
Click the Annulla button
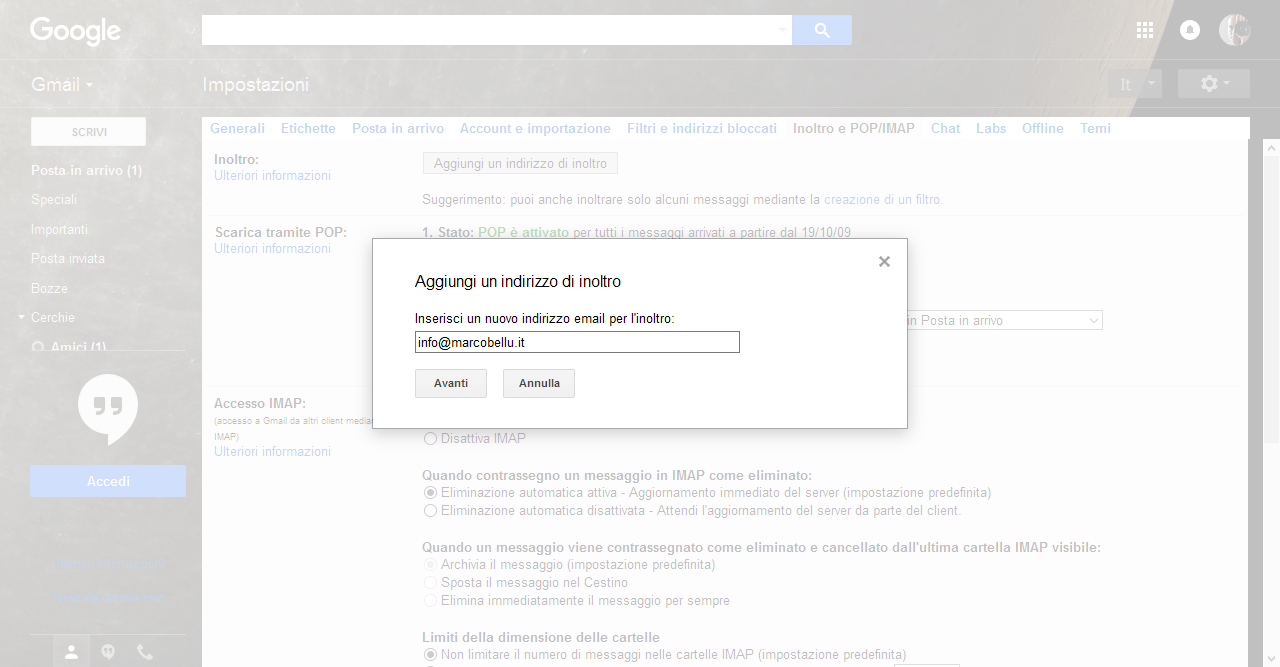click(x=539, y=383)
